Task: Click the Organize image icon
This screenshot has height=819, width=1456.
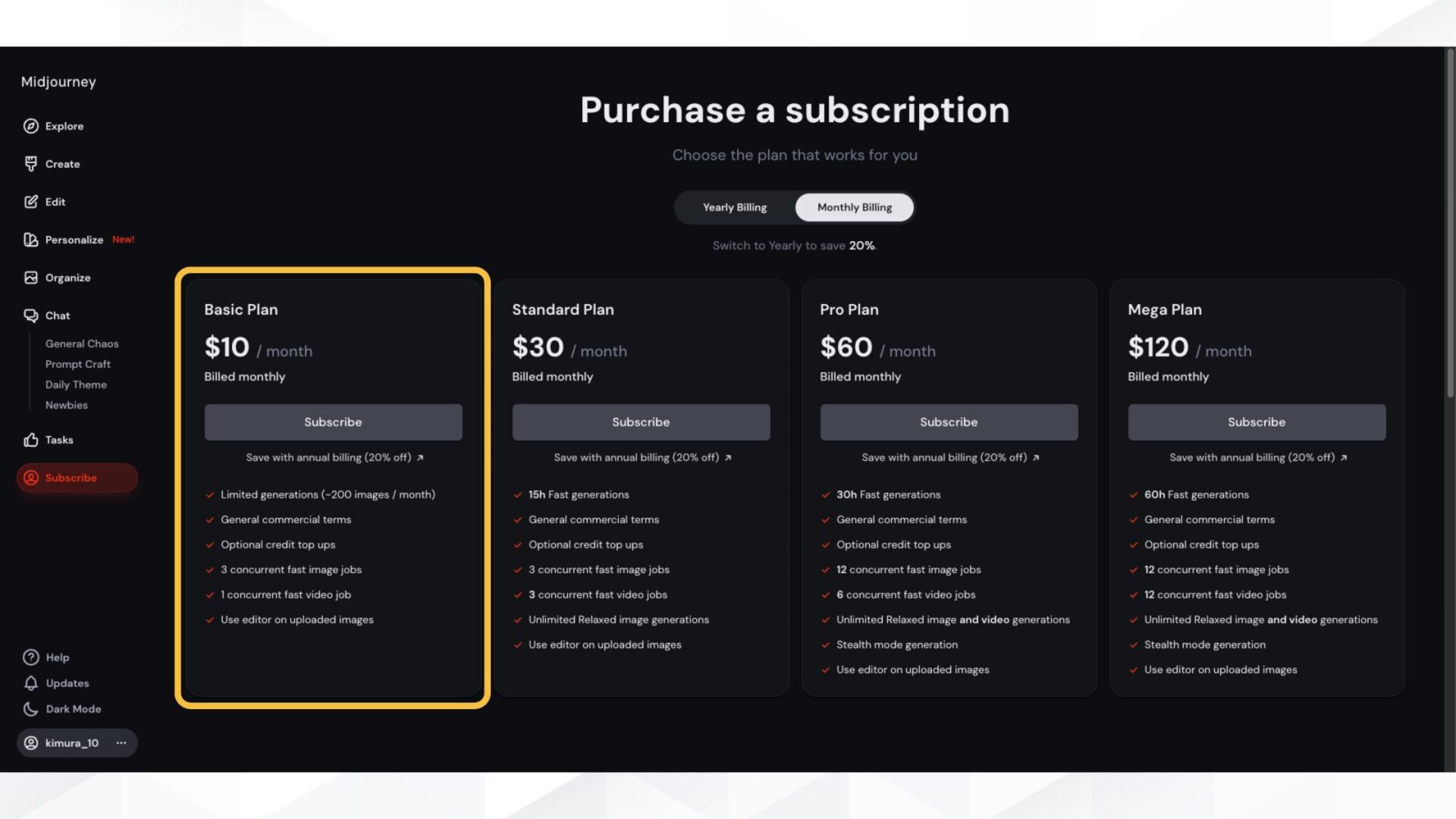Action: 30,278
